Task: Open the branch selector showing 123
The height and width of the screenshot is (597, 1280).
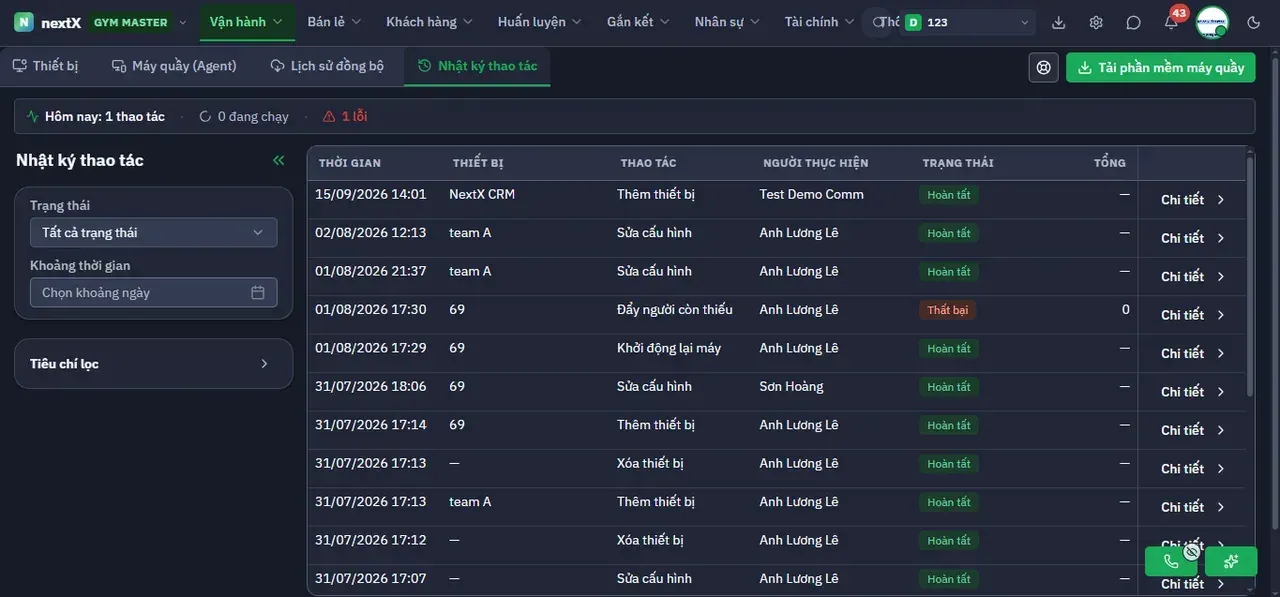Action: [967, 22]
